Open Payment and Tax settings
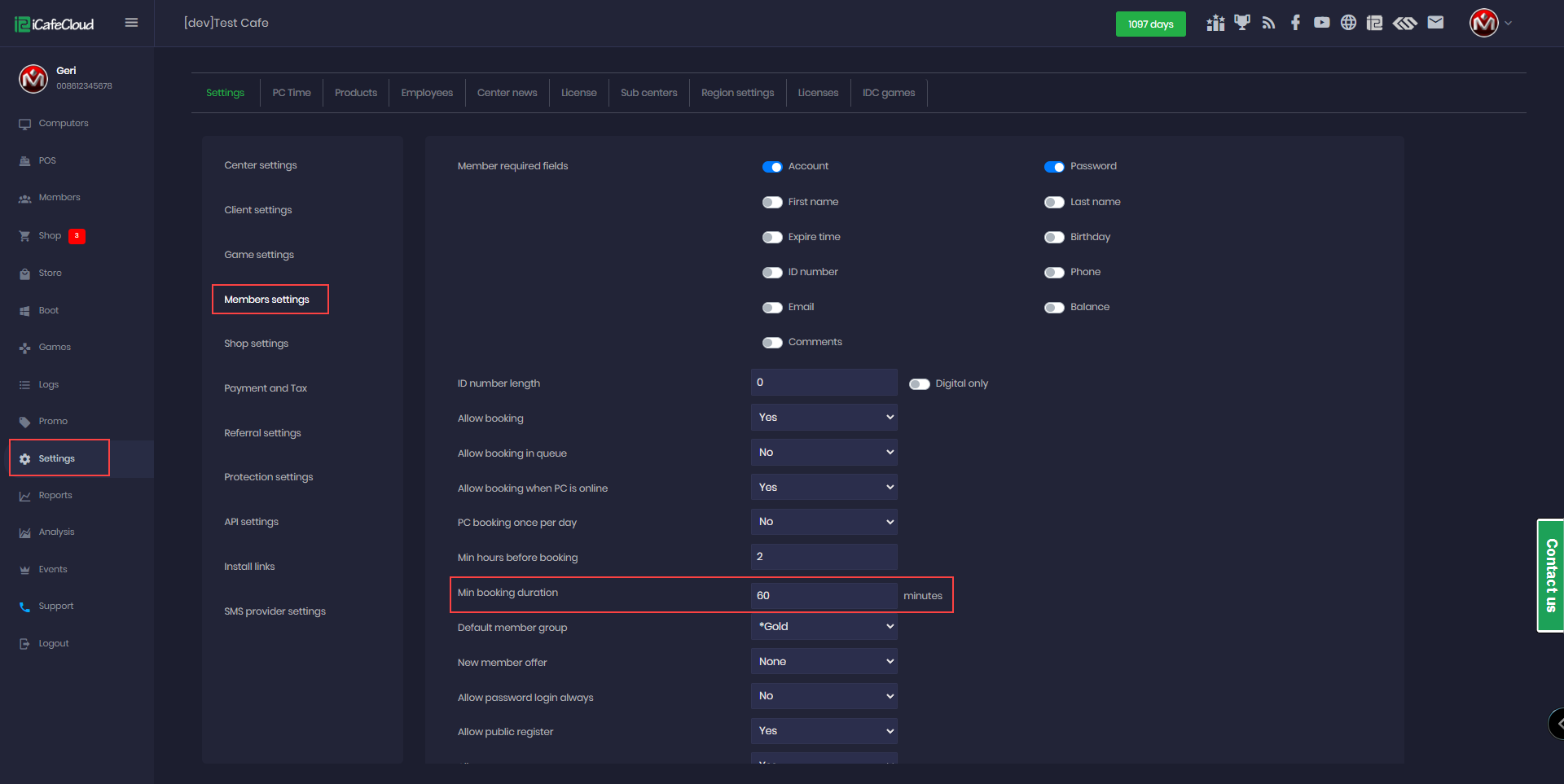 (x=266, y=388)
